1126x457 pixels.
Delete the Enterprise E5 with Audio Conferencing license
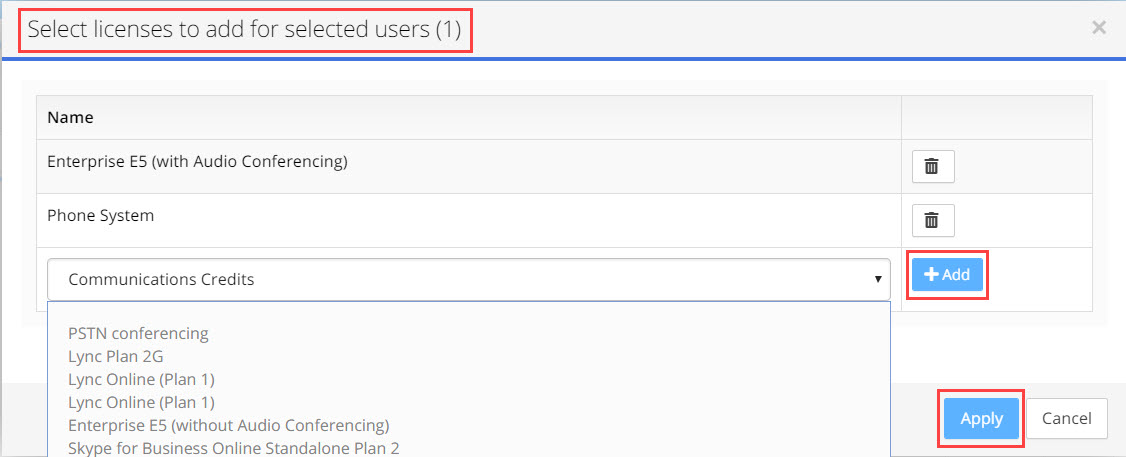pos(933,167)
